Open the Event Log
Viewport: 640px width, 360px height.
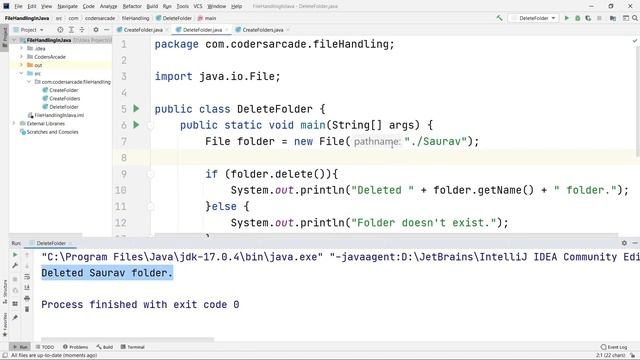[x=614, y=347]
